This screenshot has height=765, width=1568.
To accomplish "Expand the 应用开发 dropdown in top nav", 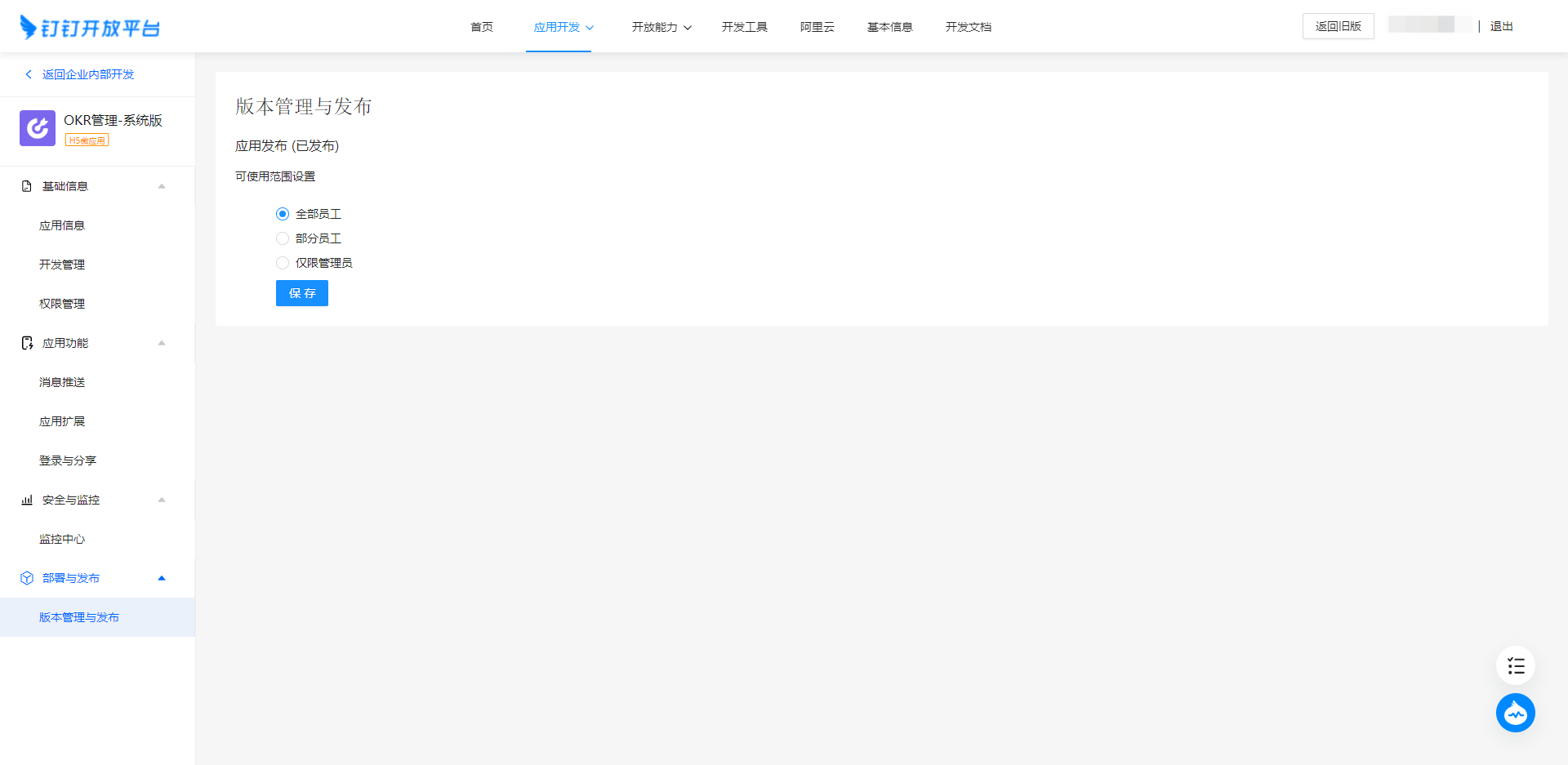I will click(x=563, y=27).
